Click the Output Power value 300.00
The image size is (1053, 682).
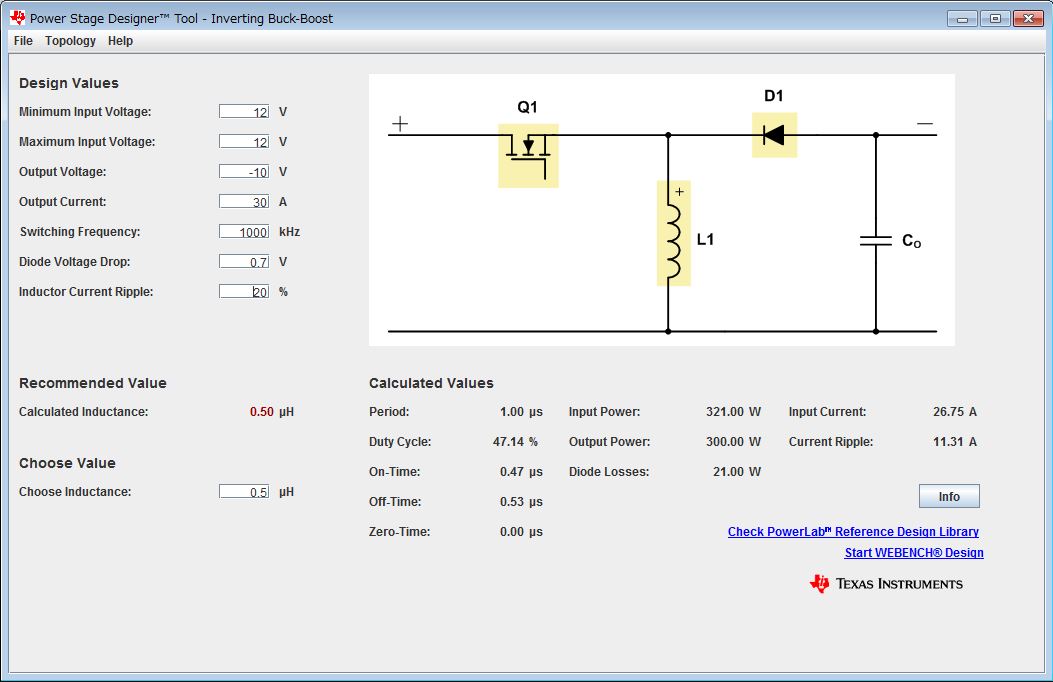click(725, 442)
